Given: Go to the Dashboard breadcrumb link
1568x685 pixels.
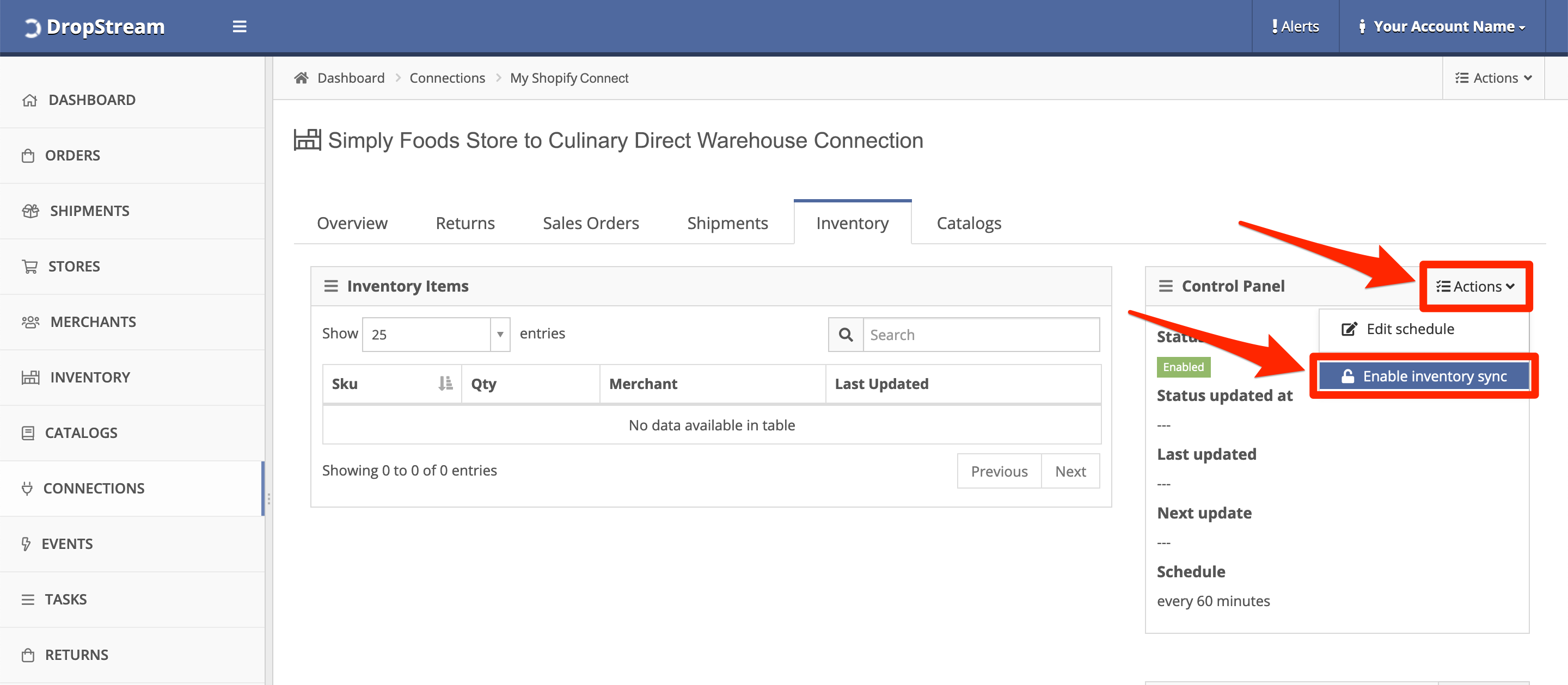Looking at the screenshot, I should (351, 78).
